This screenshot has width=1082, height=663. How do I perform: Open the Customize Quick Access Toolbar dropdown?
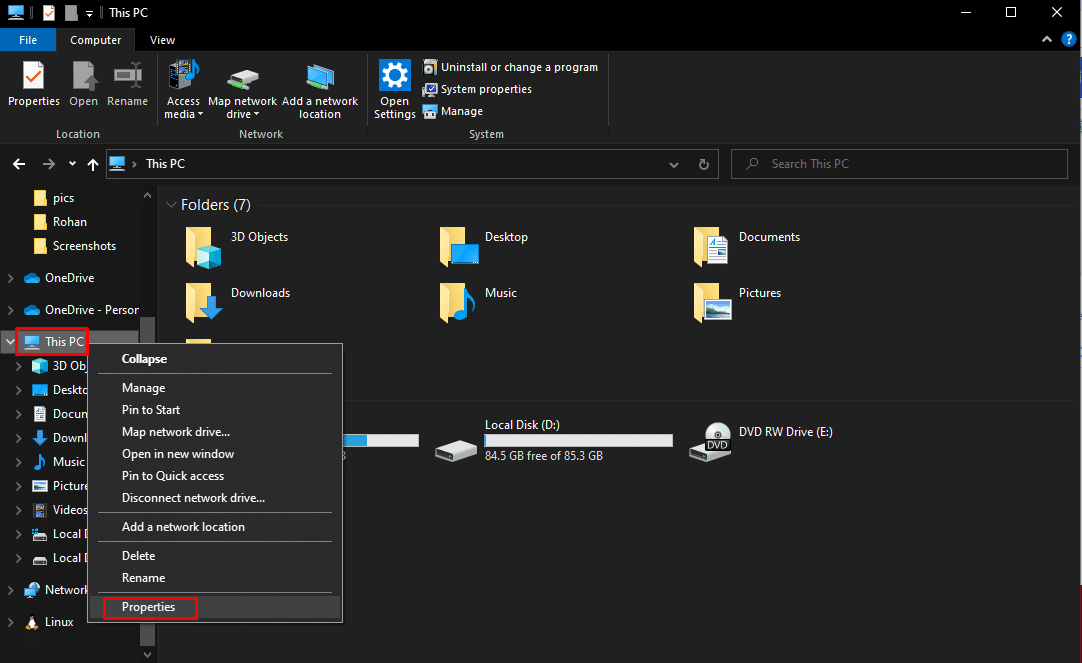click(89, 13)
